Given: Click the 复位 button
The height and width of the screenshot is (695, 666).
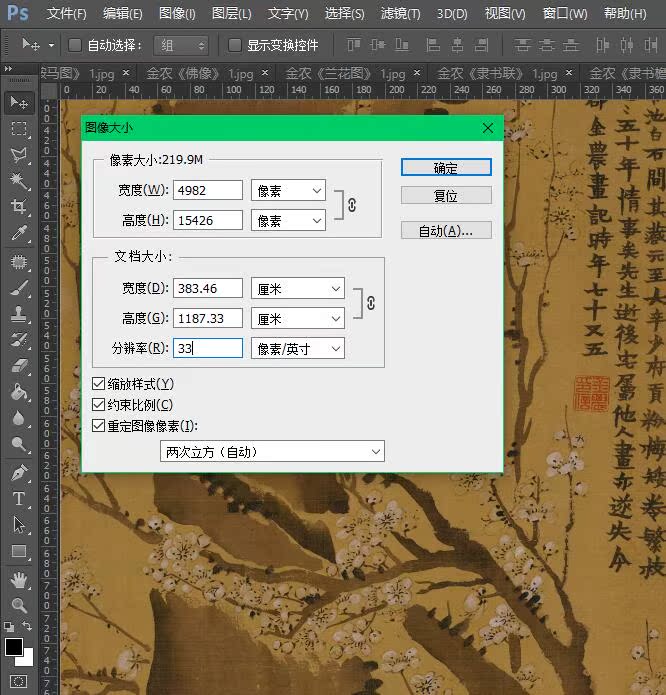Looking at the screenshot, I should 446,195.
